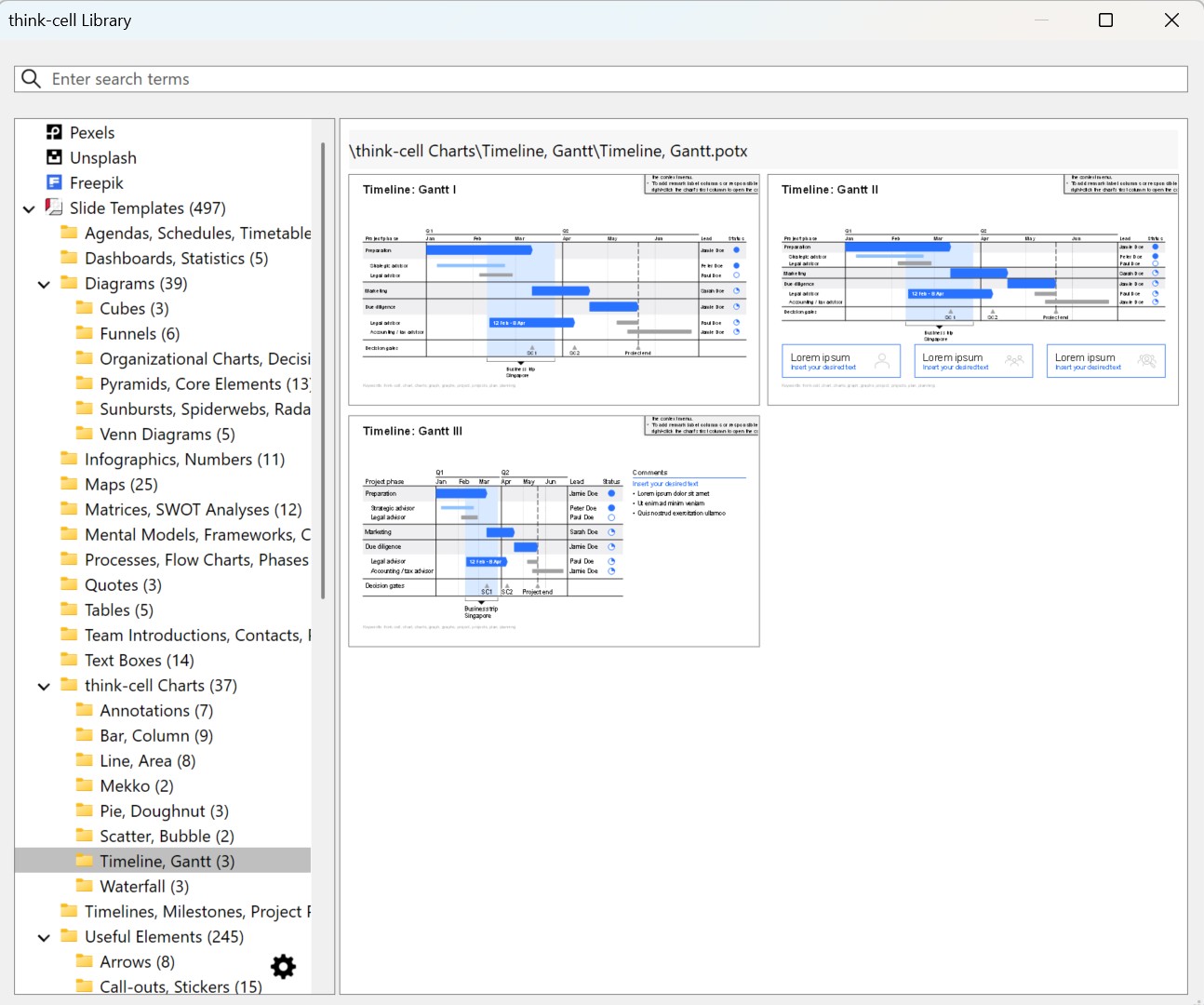Collapse the Diagrams folder chevron
The height and width of the screenshot is (1005, 1204).
[44, 284]
